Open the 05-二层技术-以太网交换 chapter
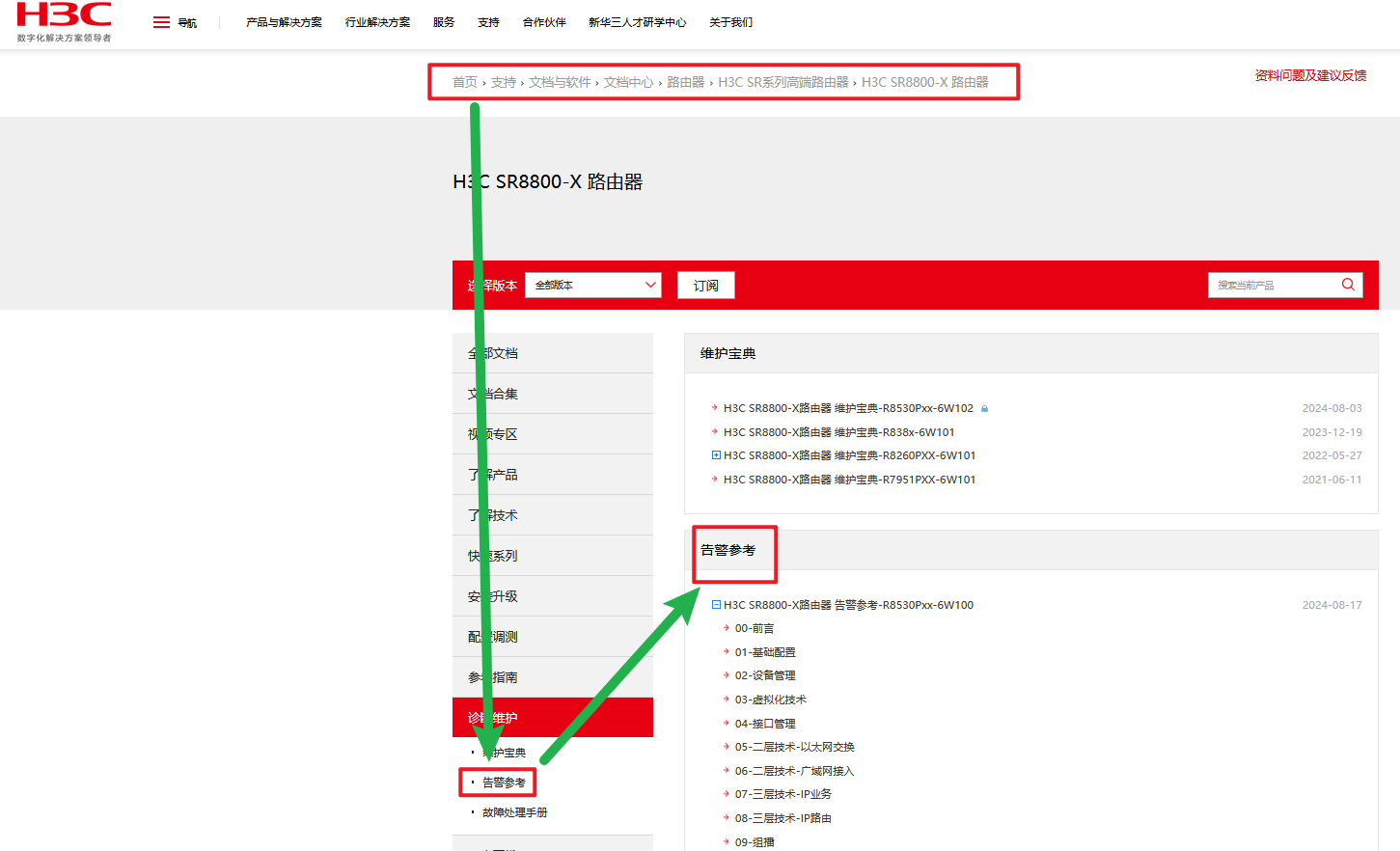This screenshot has width=1400, height=851. tap(795, 747)
